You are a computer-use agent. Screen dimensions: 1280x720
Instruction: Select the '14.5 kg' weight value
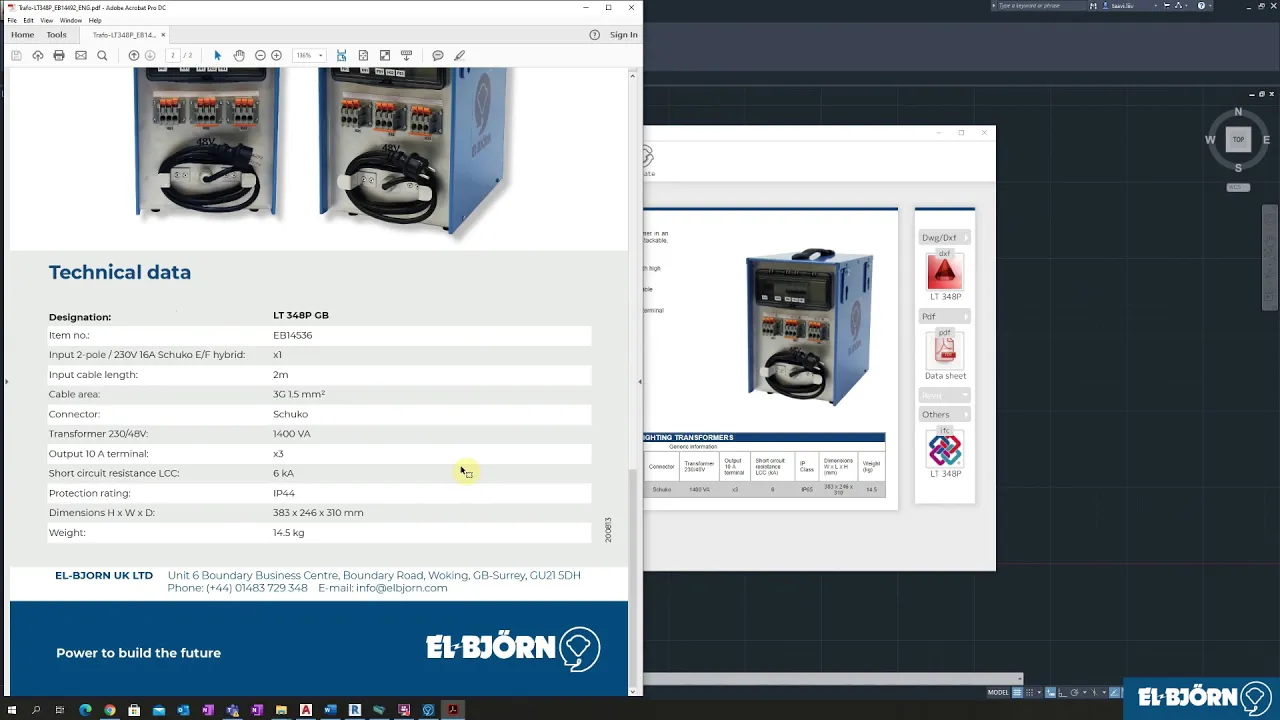289,533
